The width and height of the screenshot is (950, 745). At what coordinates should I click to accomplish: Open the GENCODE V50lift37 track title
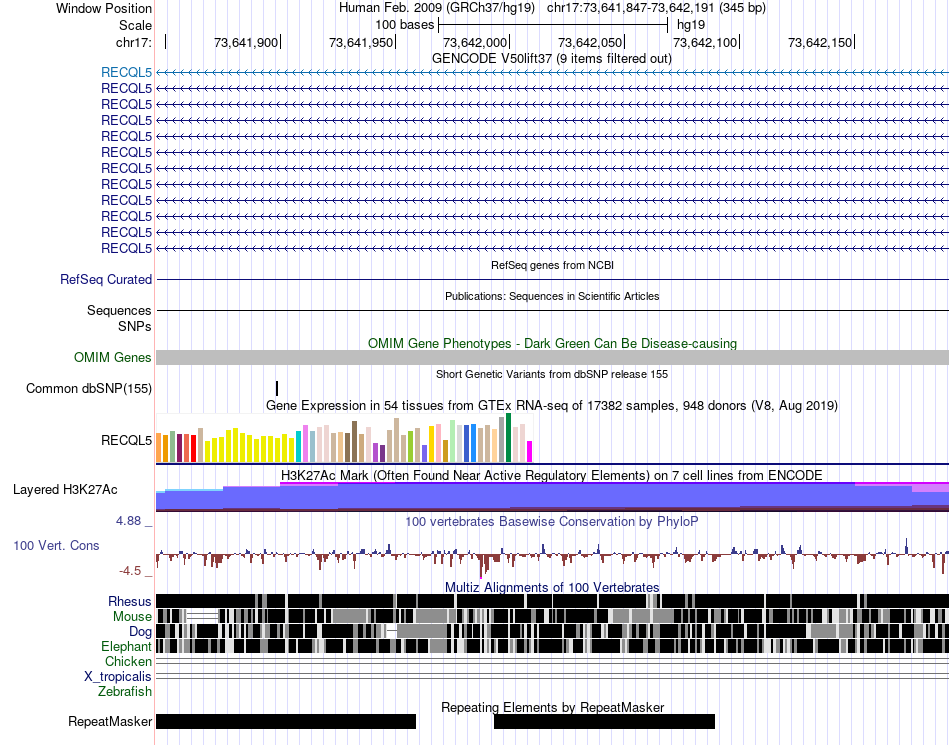(x=551, y=59)
